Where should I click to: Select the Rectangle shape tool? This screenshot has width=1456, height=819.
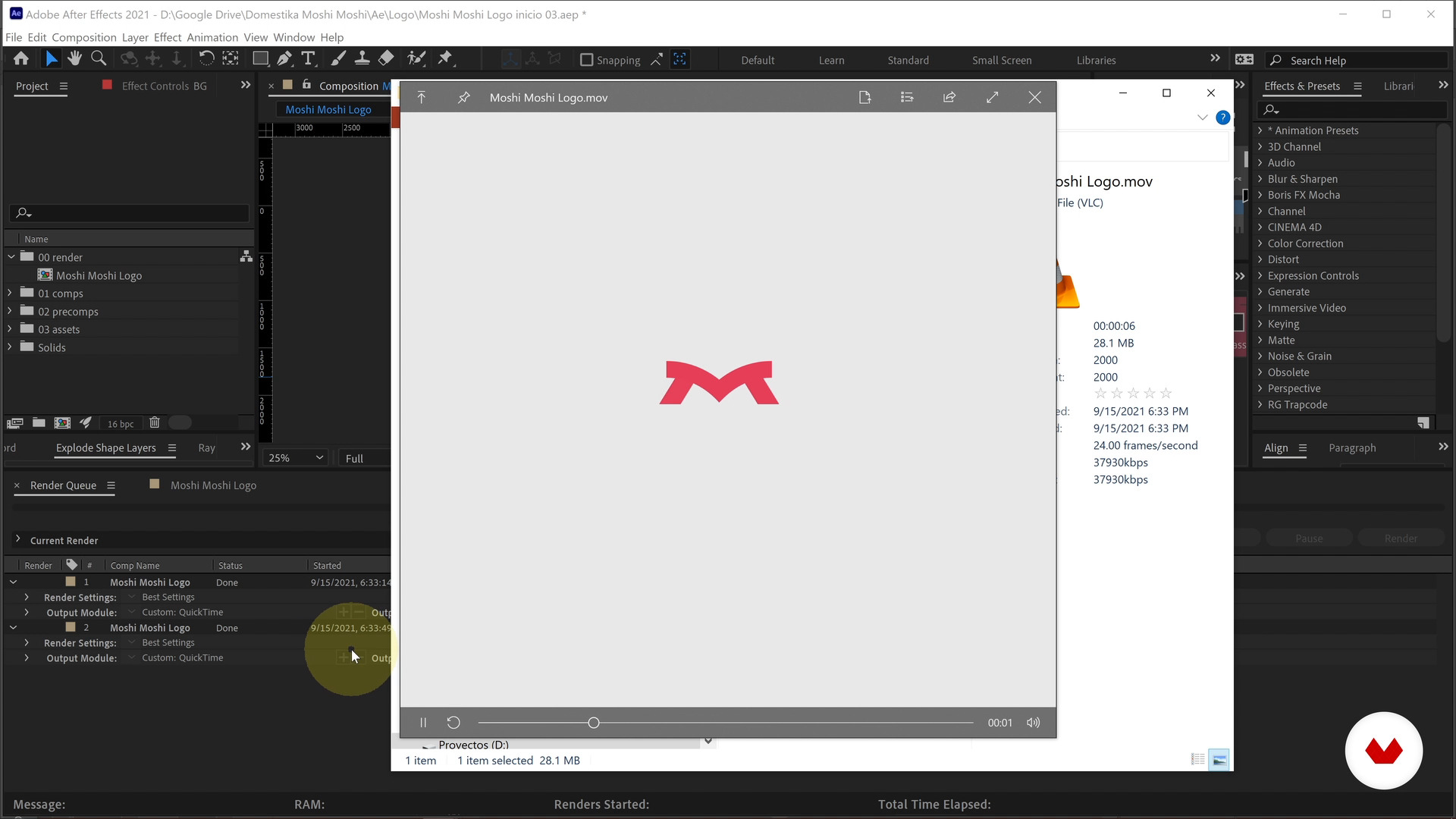coord(260,58)
